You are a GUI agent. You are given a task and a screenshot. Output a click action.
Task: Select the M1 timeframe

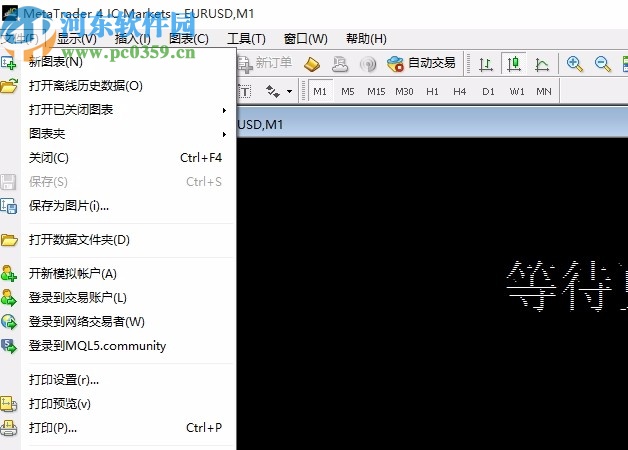(320, 92)
